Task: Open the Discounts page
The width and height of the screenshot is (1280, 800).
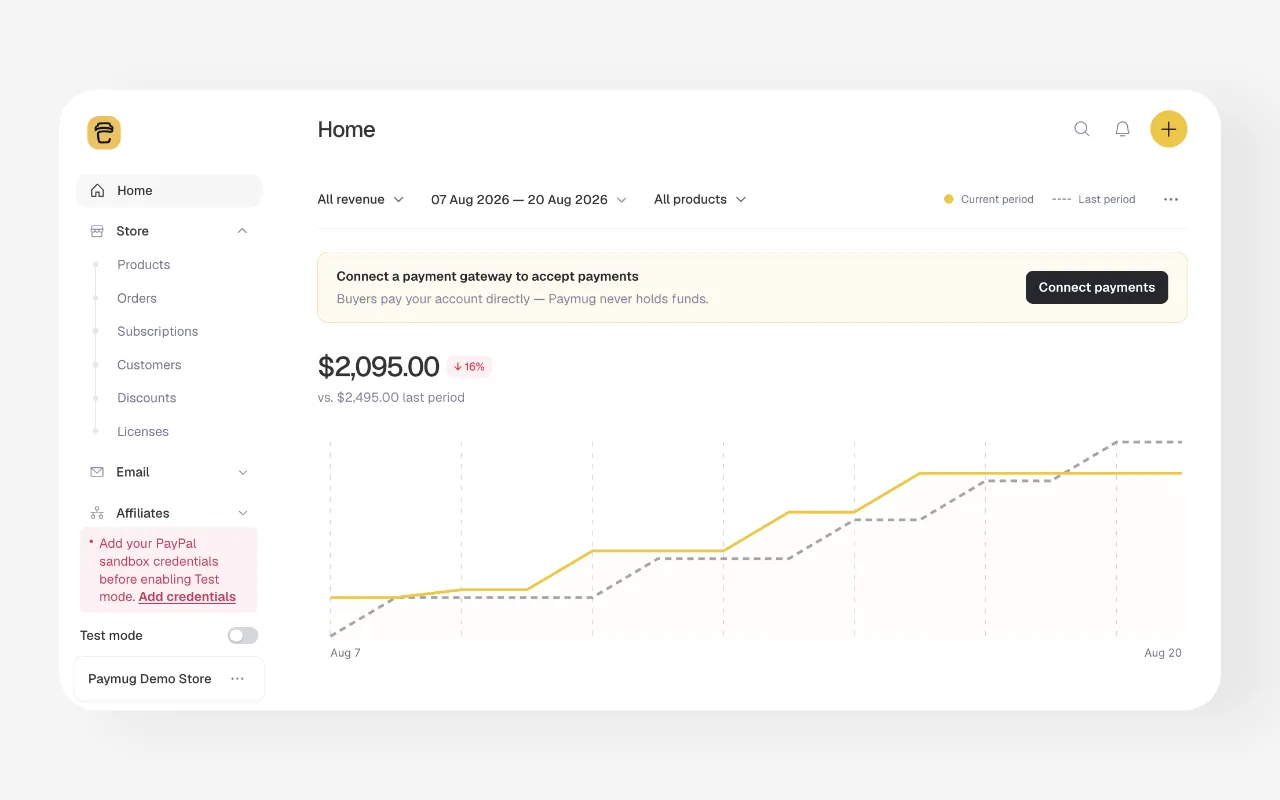Action: [147, 398]
